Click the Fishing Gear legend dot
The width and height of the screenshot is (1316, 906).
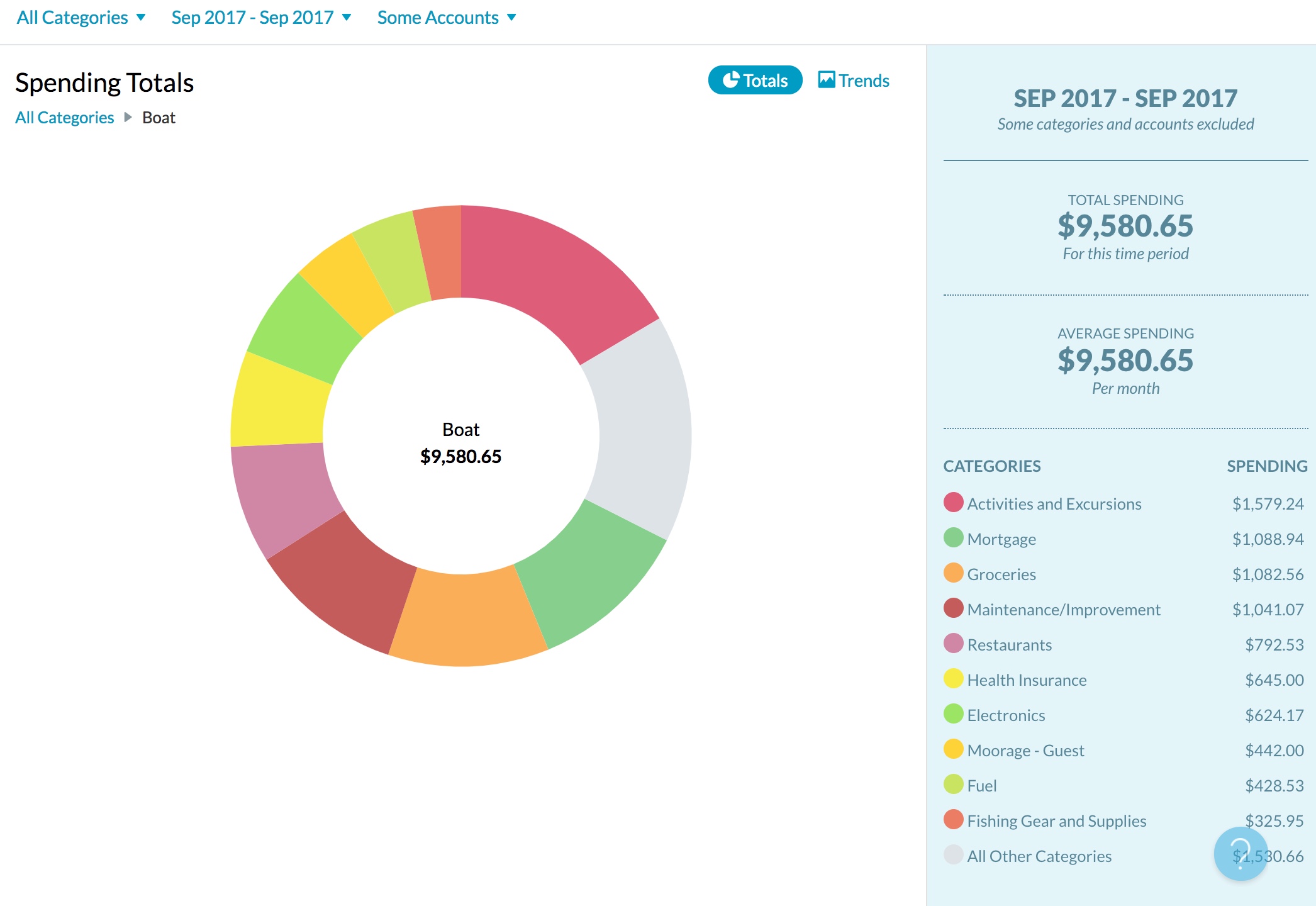[954, 820]
